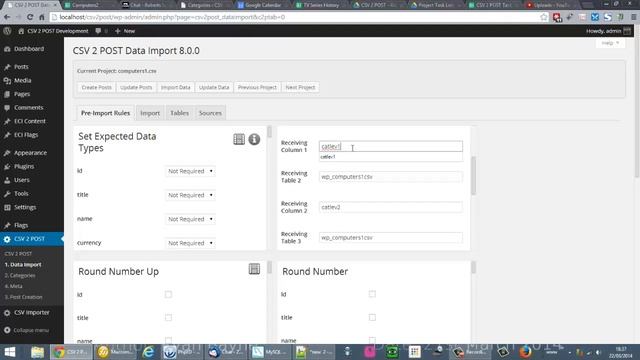This screenshot has width=640, height=360.
Task: Expand the Help dropdown tab
Action: click(x=610, y=43)
